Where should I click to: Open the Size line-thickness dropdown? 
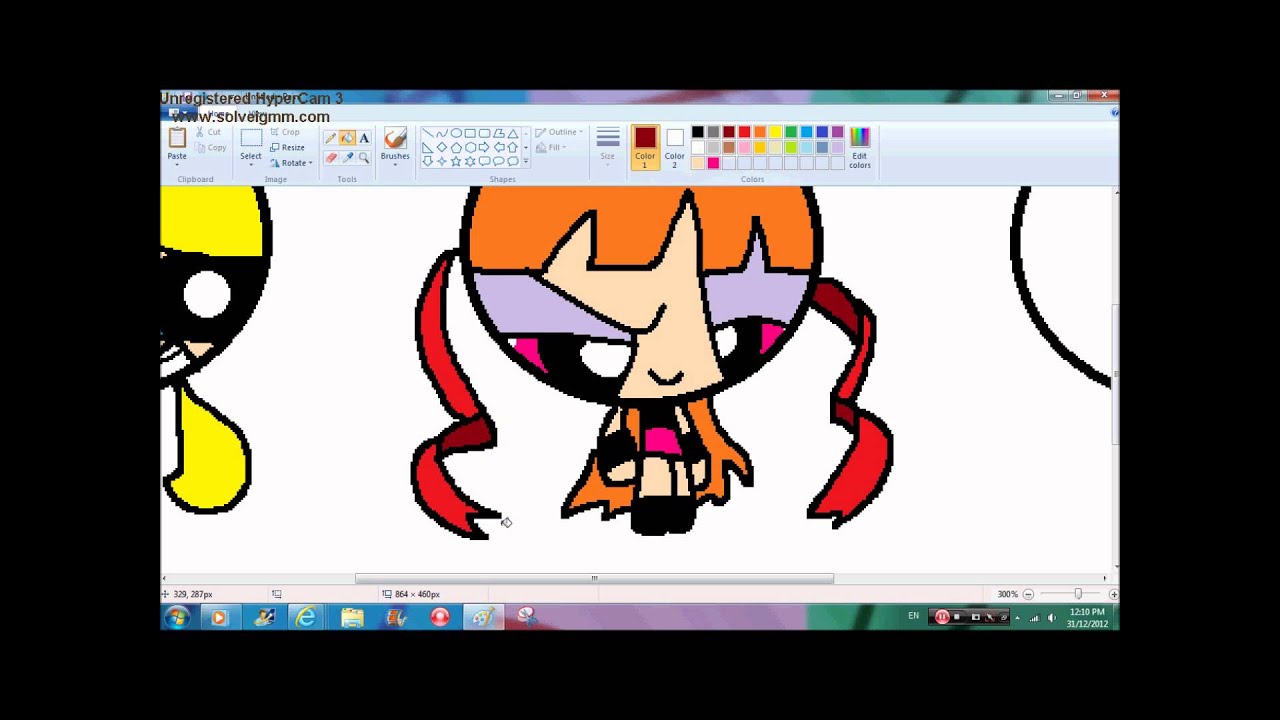tap(608, 147)
